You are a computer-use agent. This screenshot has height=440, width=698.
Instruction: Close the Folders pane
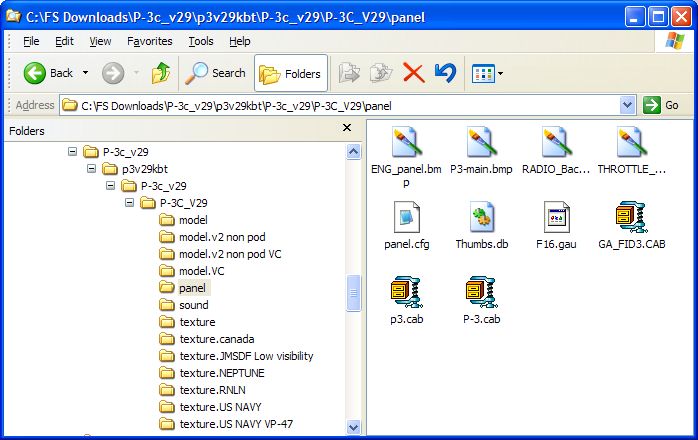tap(347, 128)
